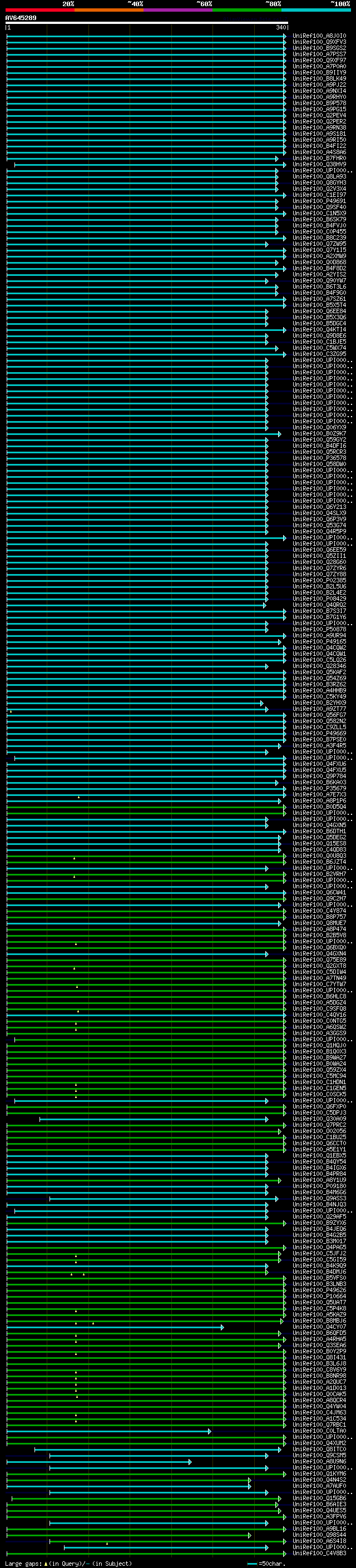
Task: Open the UniRef100_Q9XFV3 hit label
Action: click(x=319, y=42)
